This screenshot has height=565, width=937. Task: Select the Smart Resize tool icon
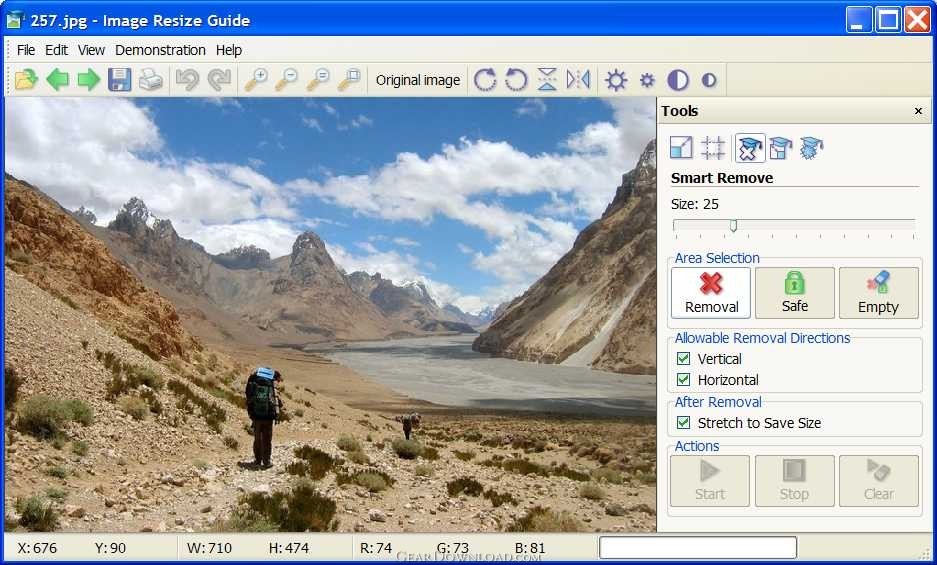[x=780, y=148]
